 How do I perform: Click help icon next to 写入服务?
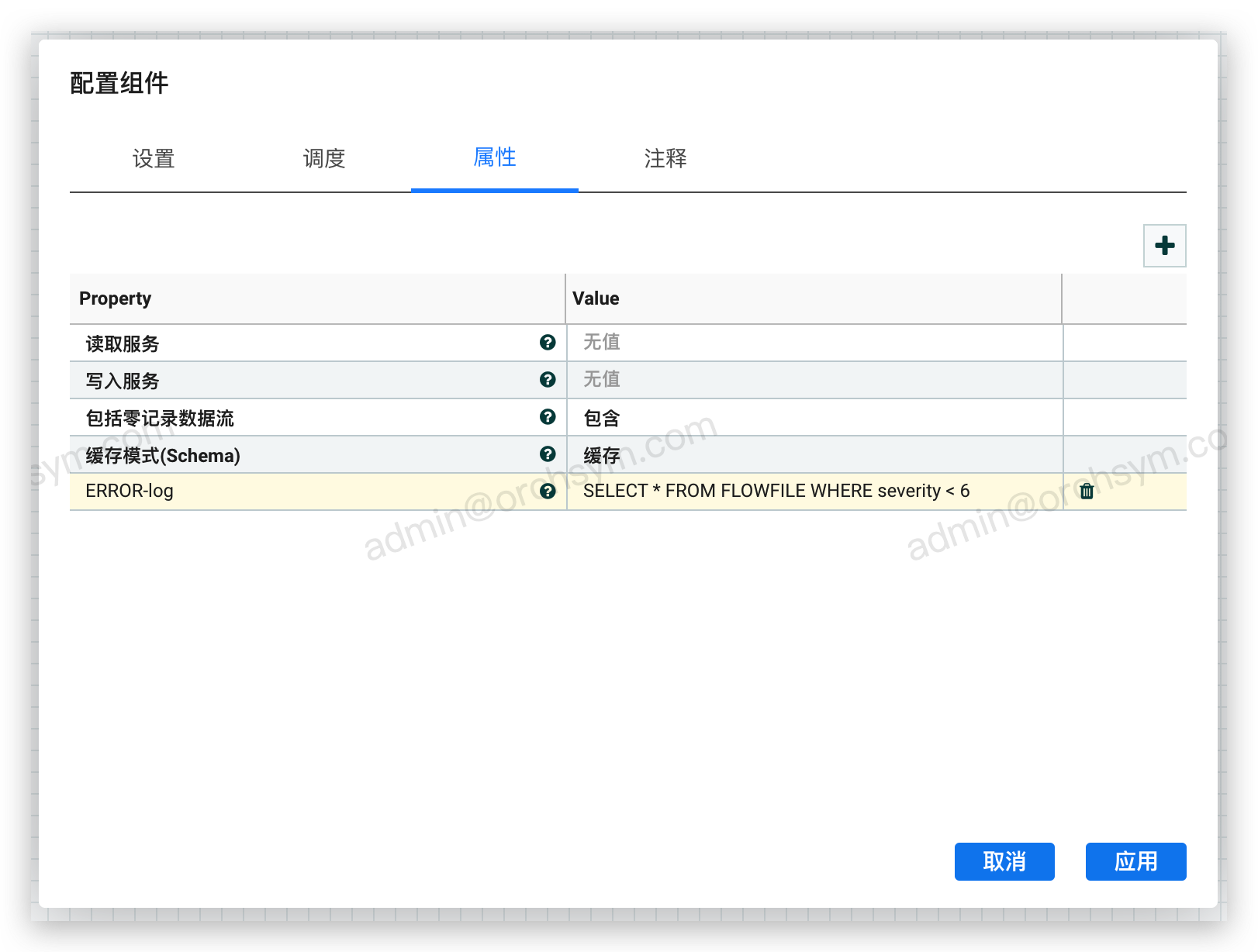coord(548,380)
